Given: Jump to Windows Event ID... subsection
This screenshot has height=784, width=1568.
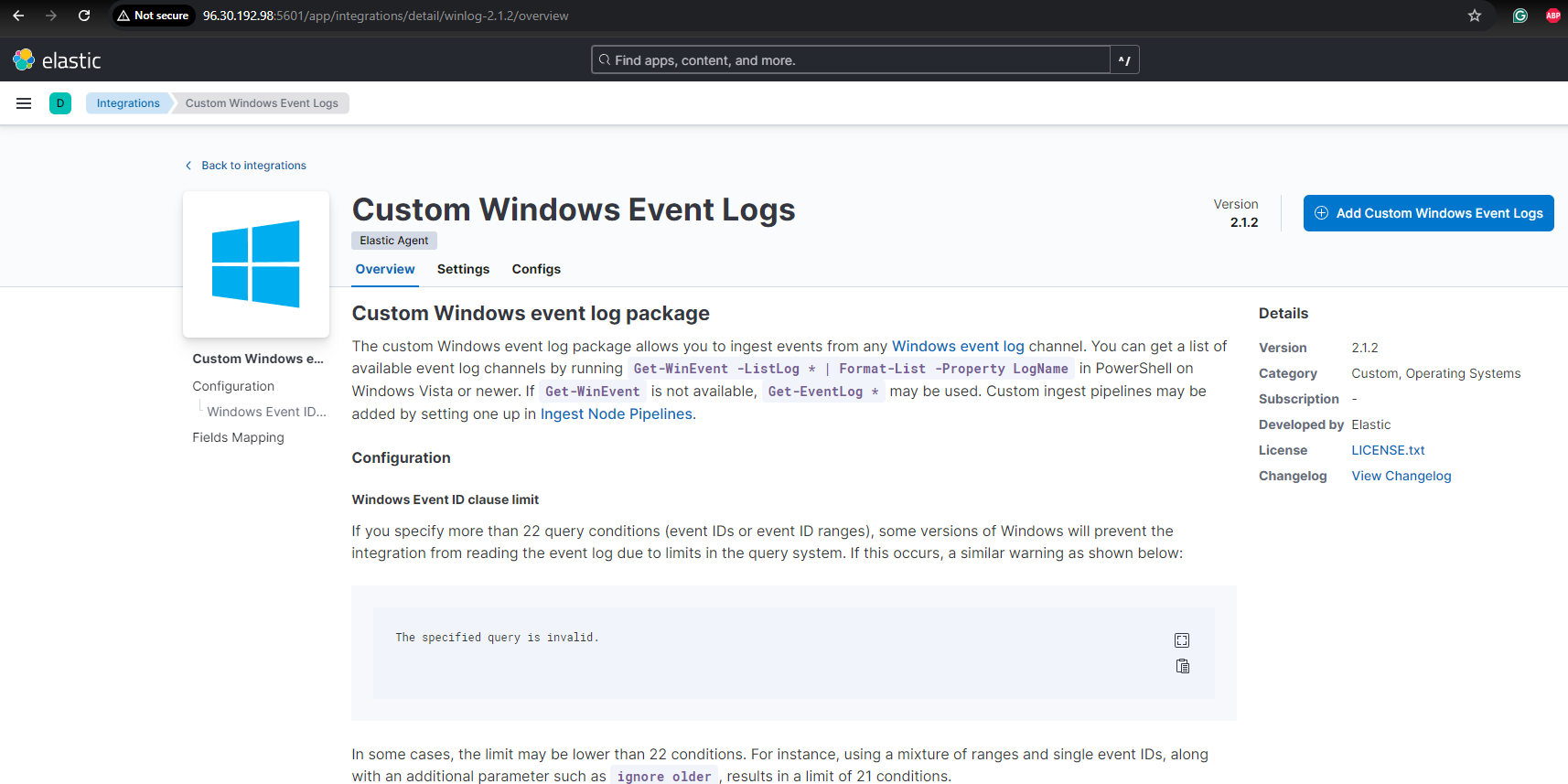Looking at the screenshot, I should pyautogui.click(x=266, y=412).
